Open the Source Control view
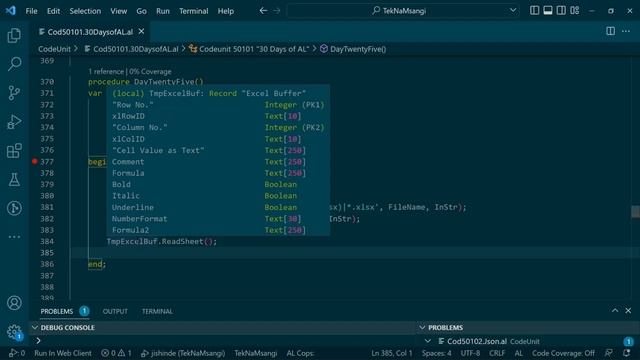 [x=14, y=93]
